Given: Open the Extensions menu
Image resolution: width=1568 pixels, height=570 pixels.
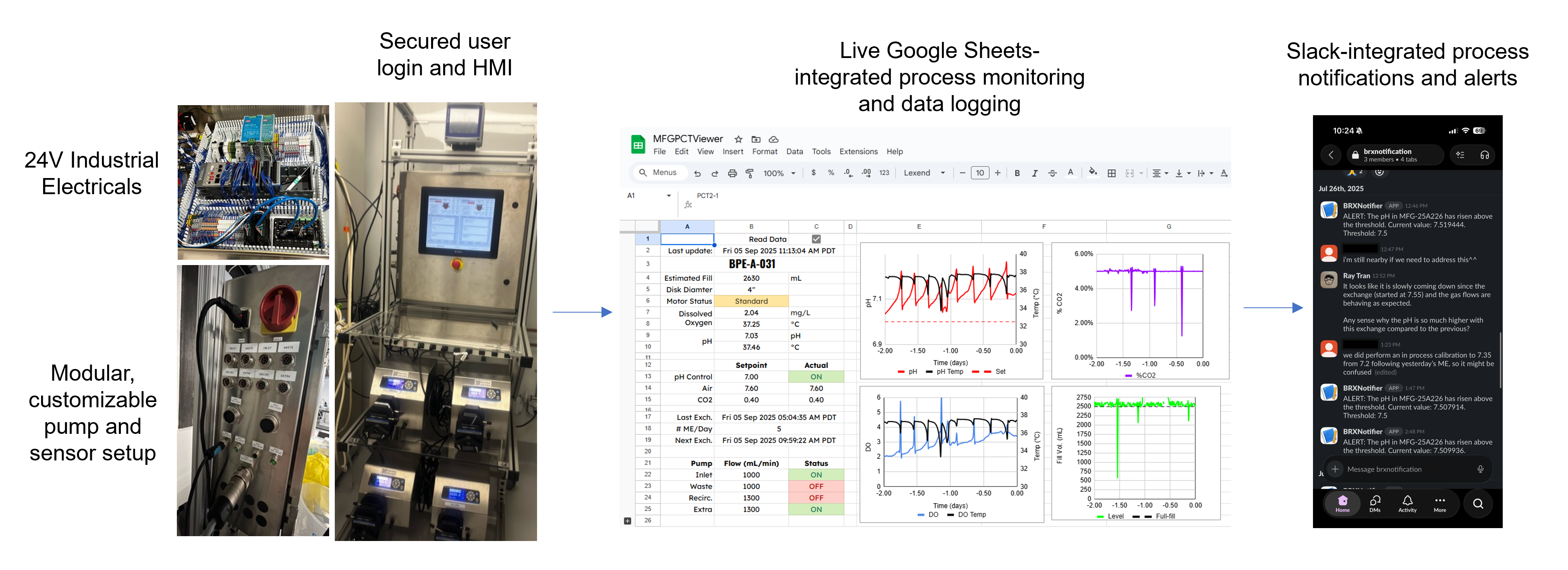Looking at the screenshot, I should pyautogui.click(x=858, y=151).
